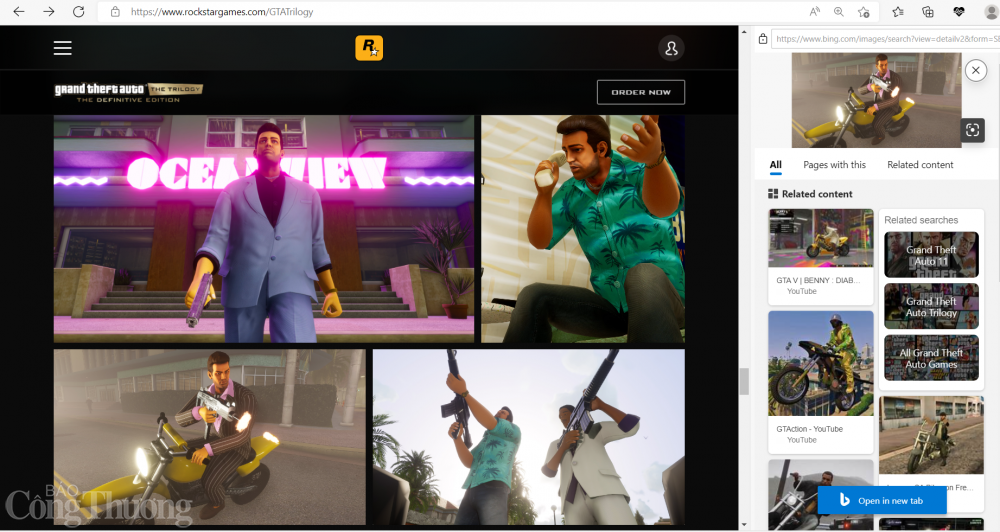
Task: Go back using the browser back arrow
Action: click(x=19, y=12)
